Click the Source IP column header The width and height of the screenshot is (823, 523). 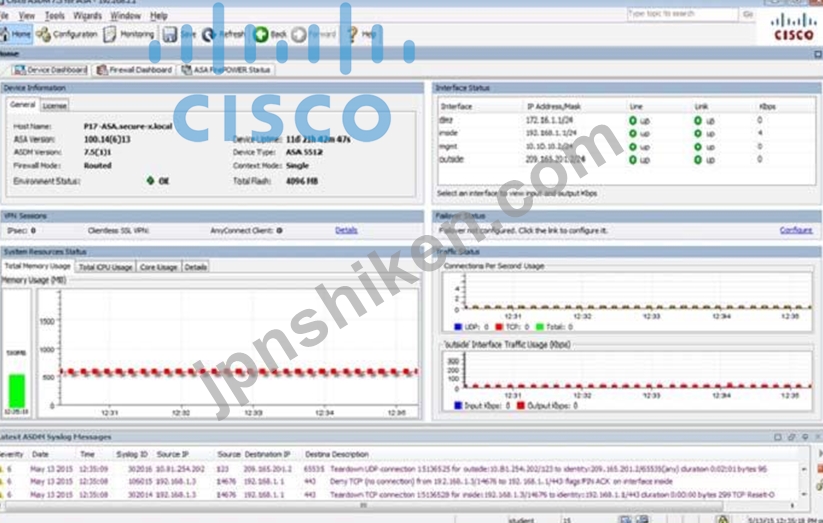click(x=172, y=454)
